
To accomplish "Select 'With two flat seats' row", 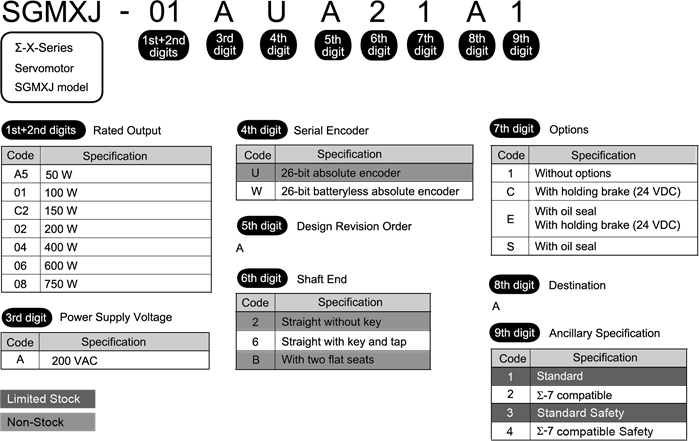I will 333,360.
